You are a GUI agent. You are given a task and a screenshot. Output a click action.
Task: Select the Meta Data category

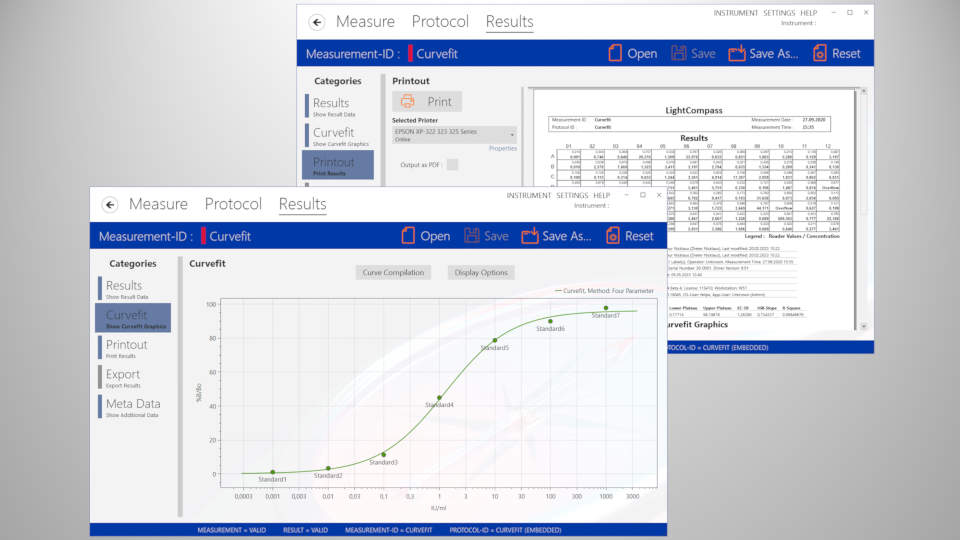click(132, 407)
